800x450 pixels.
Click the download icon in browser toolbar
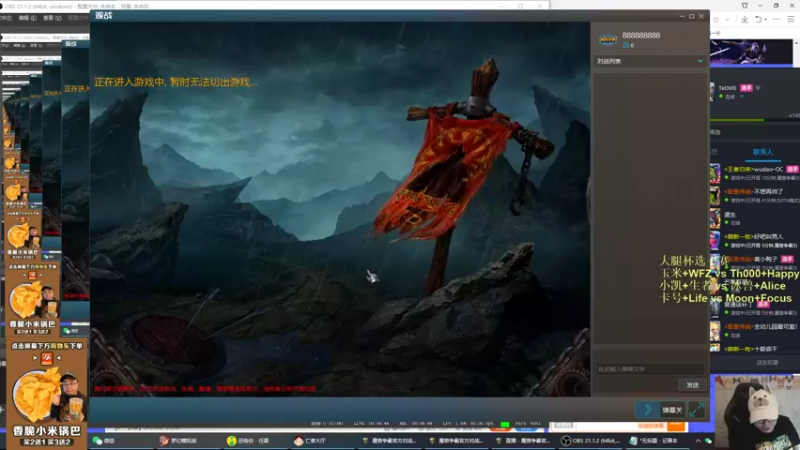click(744, 19)
